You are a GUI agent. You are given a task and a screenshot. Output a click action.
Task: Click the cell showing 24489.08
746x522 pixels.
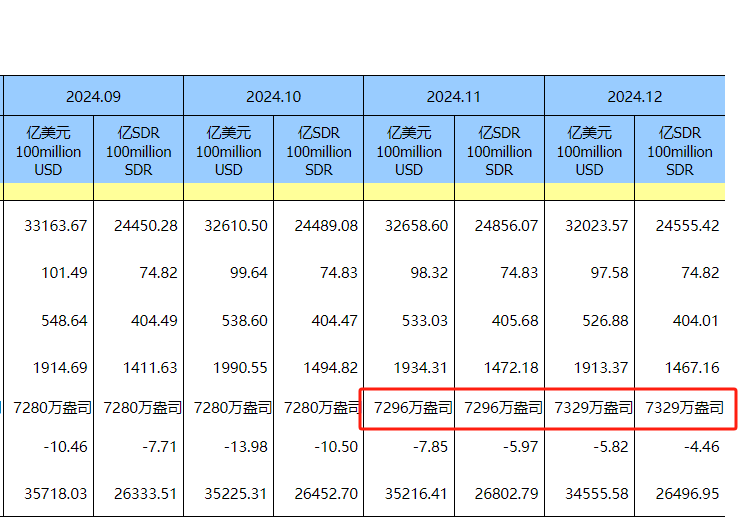pos(320,226)
